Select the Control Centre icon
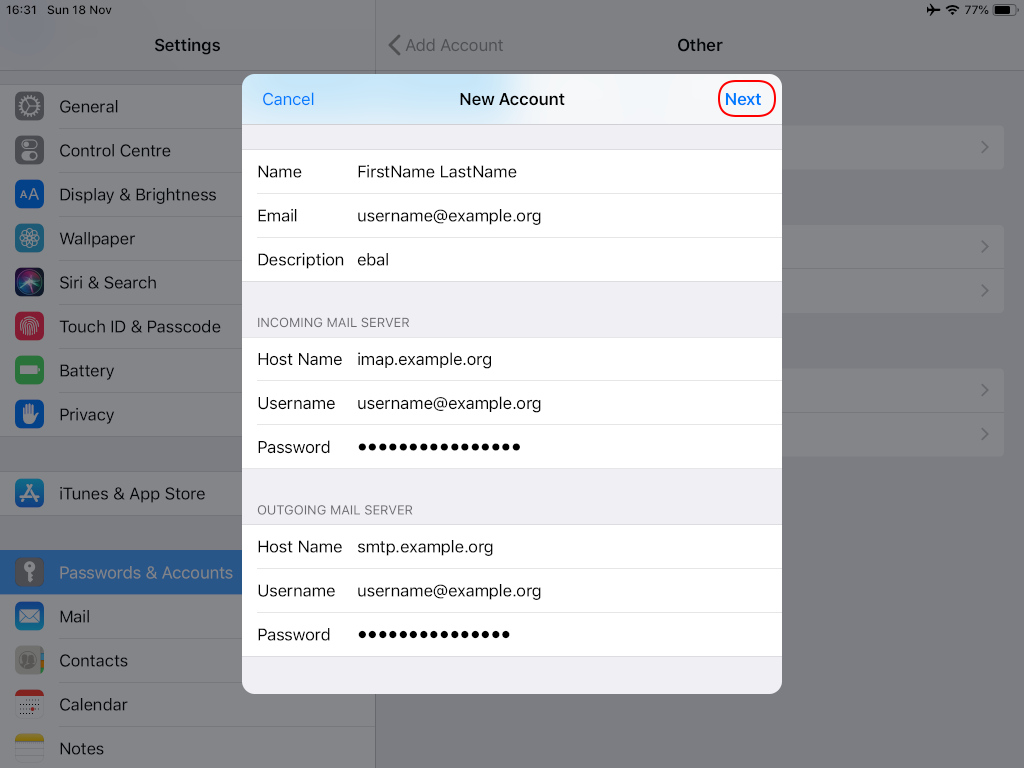Screen dimensions: 1024x768 pyautogui.click(x=29, y=150)
